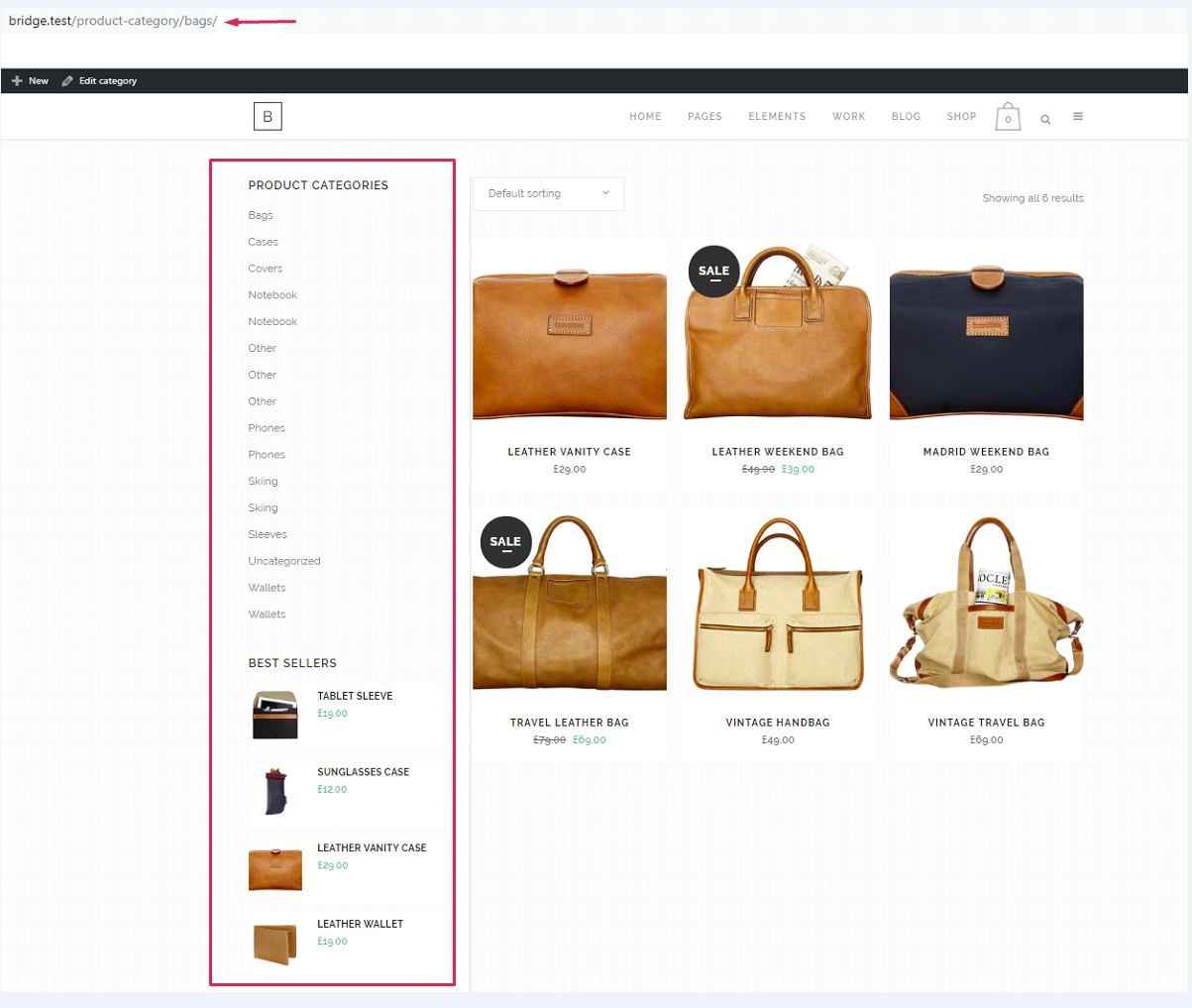This screenshot has width=1192, height=1008.
Task: Open the ELEMENTS menu item
Action: (777, 117)
